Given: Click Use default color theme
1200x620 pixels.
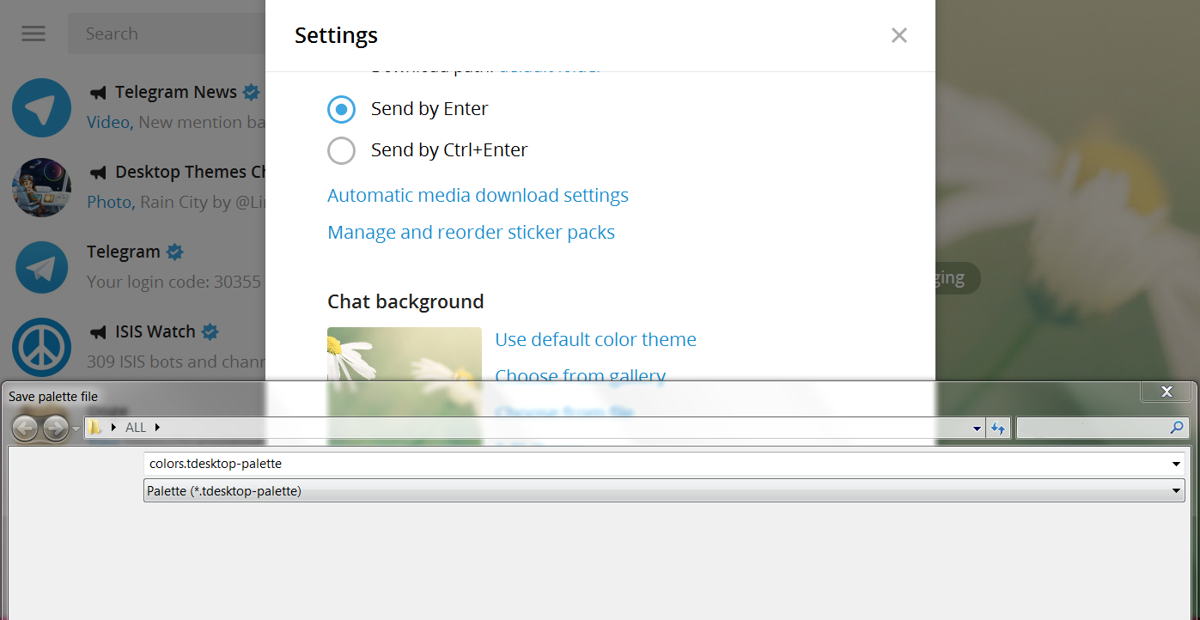Looking at the screenshot, I should (x=596, y=339).
